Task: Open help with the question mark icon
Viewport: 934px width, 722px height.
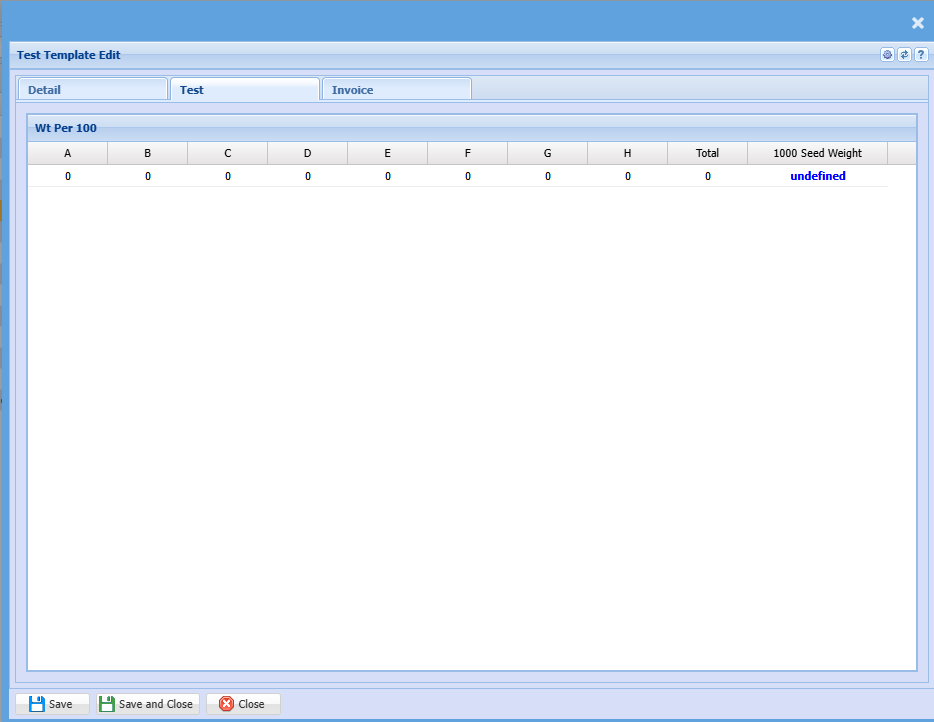Action: click(921, 55)
